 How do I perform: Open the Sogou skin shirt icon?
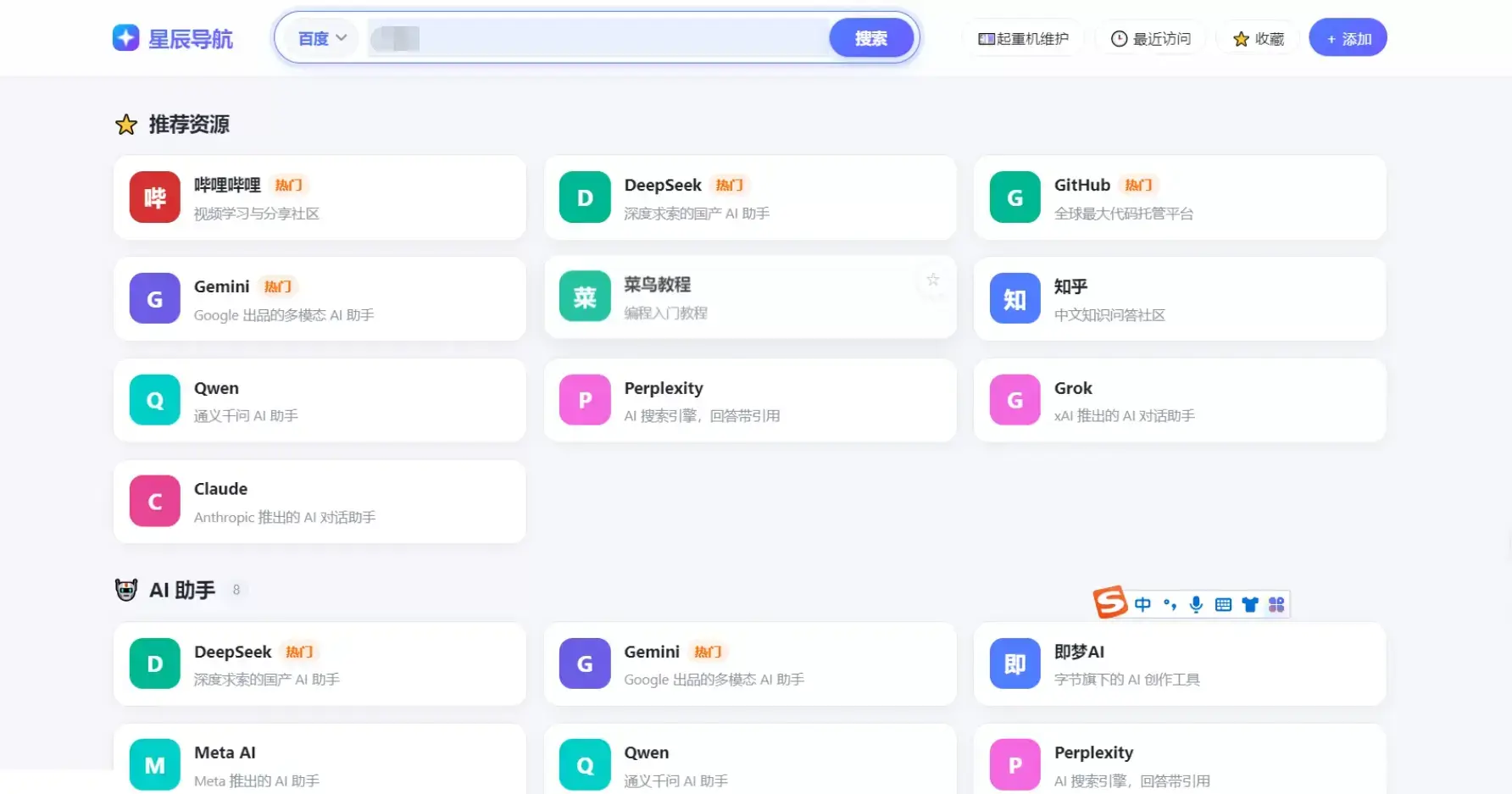1250,604
